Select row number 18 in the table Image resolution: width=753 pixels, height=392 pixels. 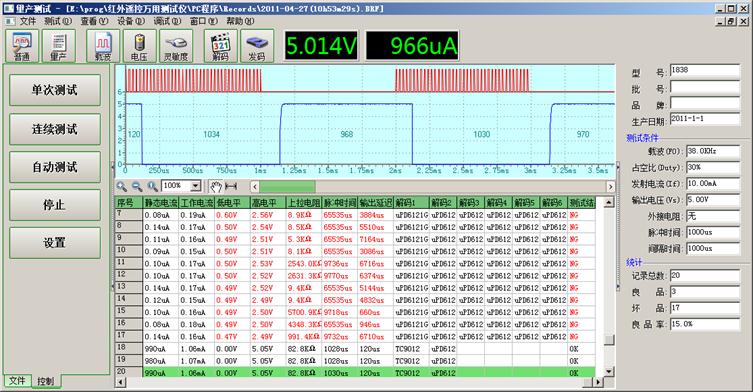click(129, 348)
